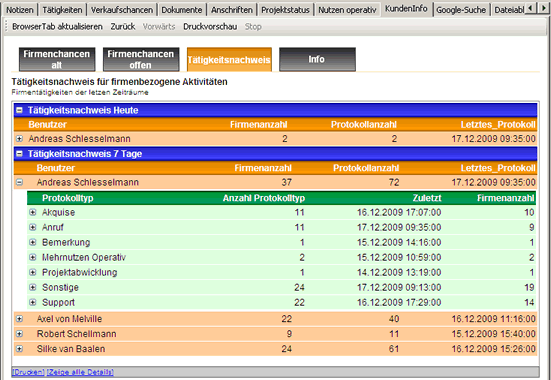551x380 pixels.
Task: Expand Axel von Melville's activity row
Action: click(20, 319)
